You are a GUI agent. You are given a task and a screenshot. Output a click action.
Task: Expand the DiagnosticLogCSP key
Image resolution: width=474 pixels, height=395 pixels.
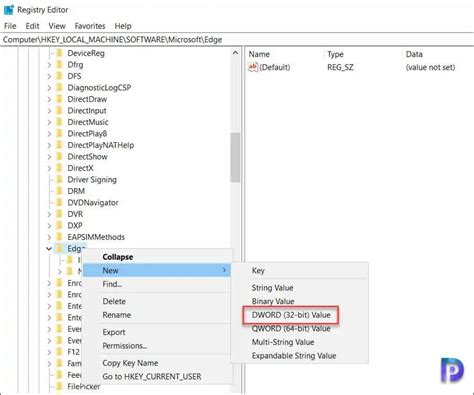pyautogui.click(x=49, y=88)
